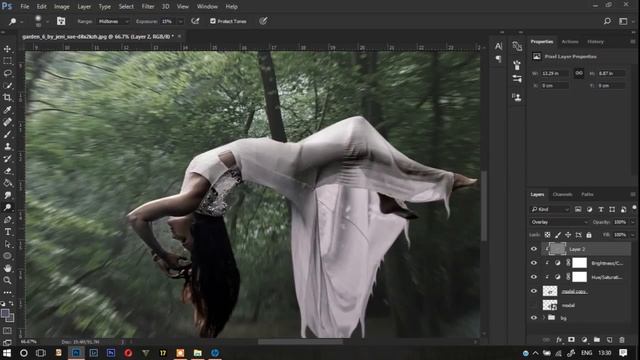Select the Clone Stamp tool
This screenshot has height=360, width=640.
(x=7, y=146)
